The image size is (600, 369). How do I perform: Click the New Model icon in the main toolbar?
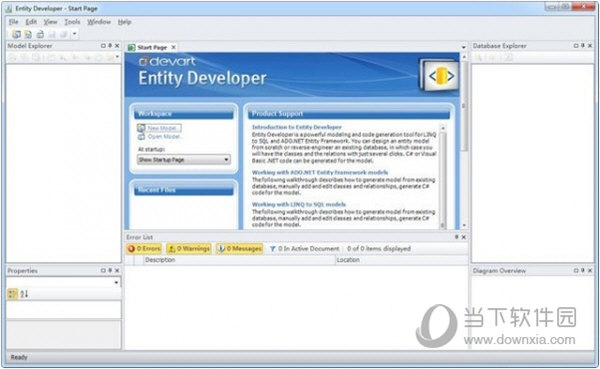(16, 34)
